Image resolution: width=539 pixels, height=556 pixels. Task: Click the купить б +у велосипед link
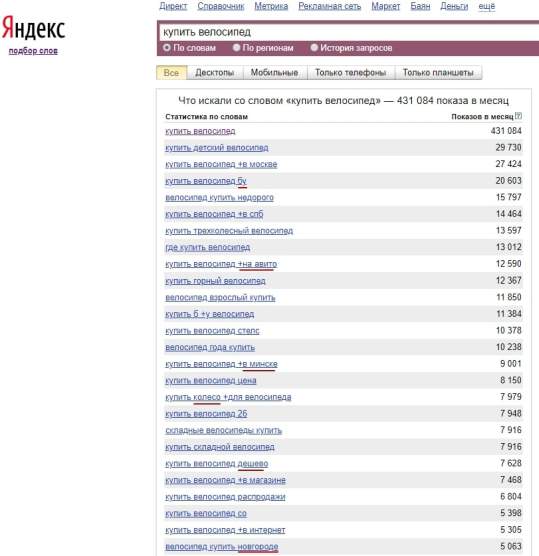click(x=210, y=314)
